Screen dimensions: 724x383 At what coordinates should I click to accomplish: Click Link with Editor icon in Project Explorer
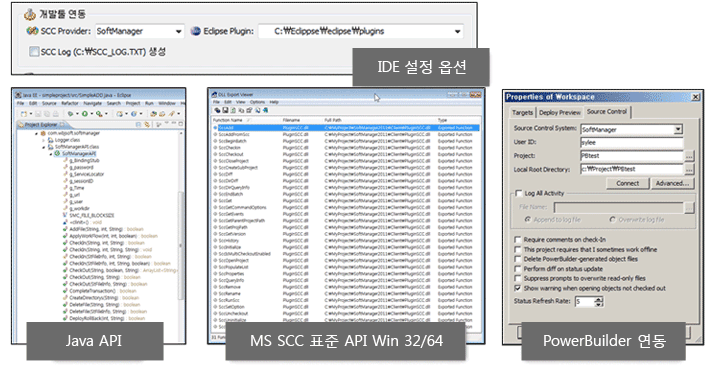click(x=147, y=124)
